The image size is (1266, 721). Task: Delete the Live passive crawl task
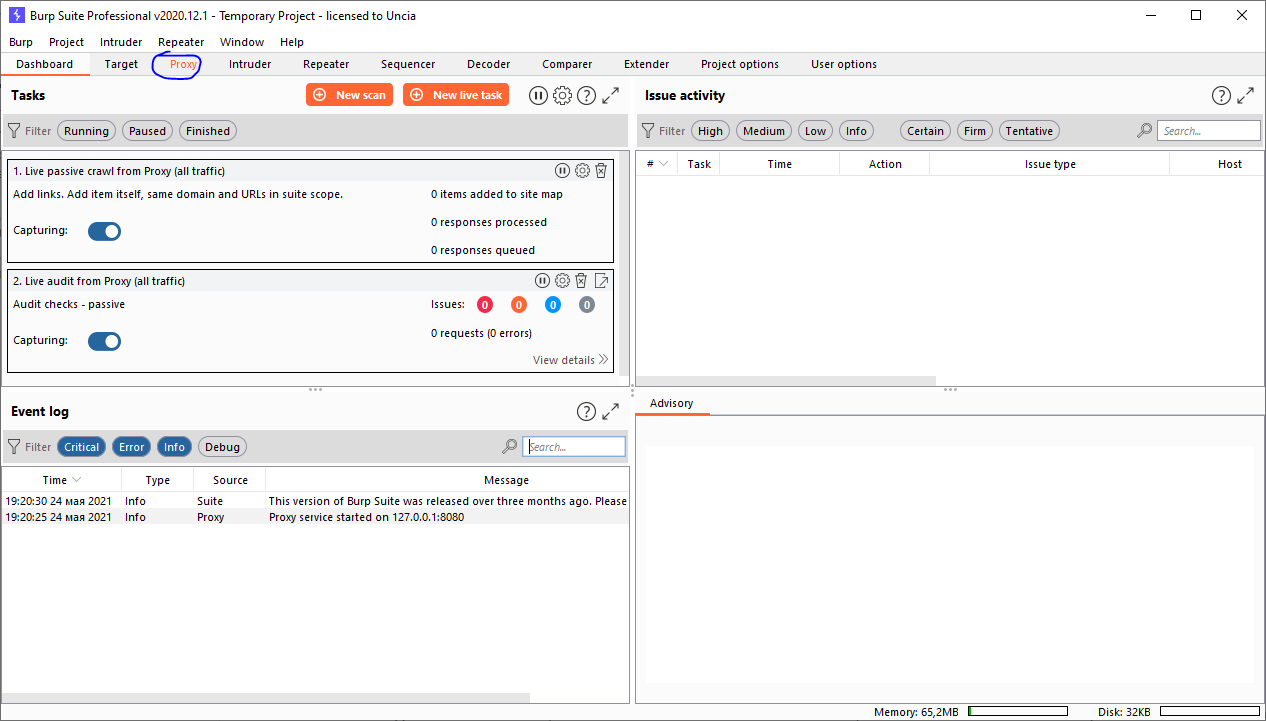[601, 171]
